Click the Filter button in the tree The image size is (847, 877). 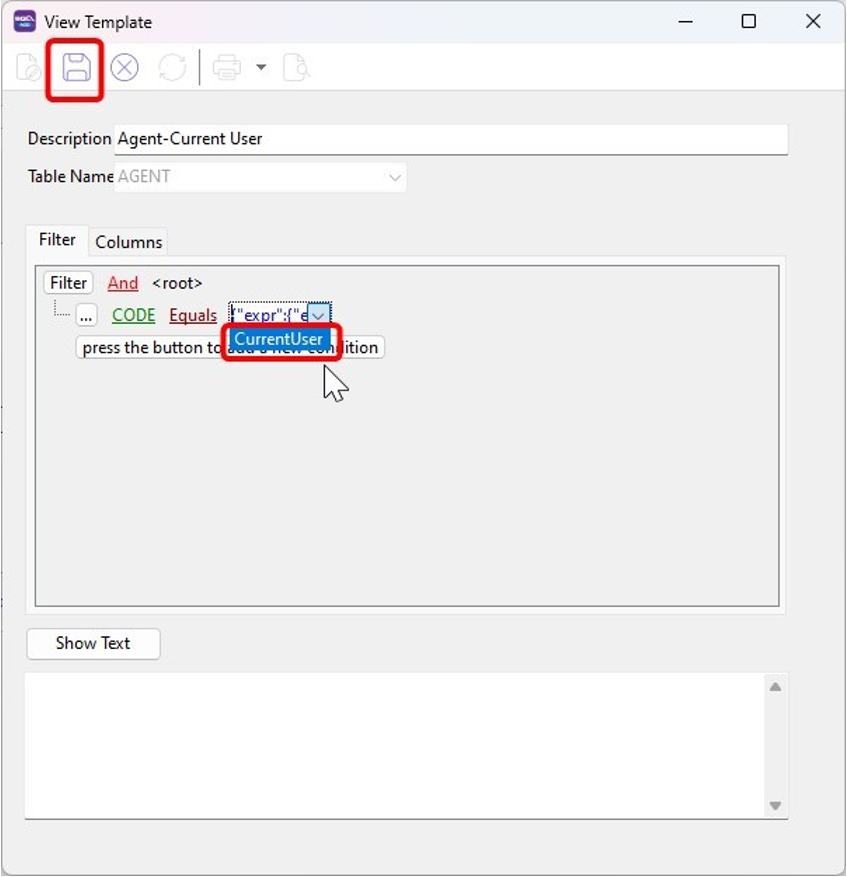click(68, 283)
